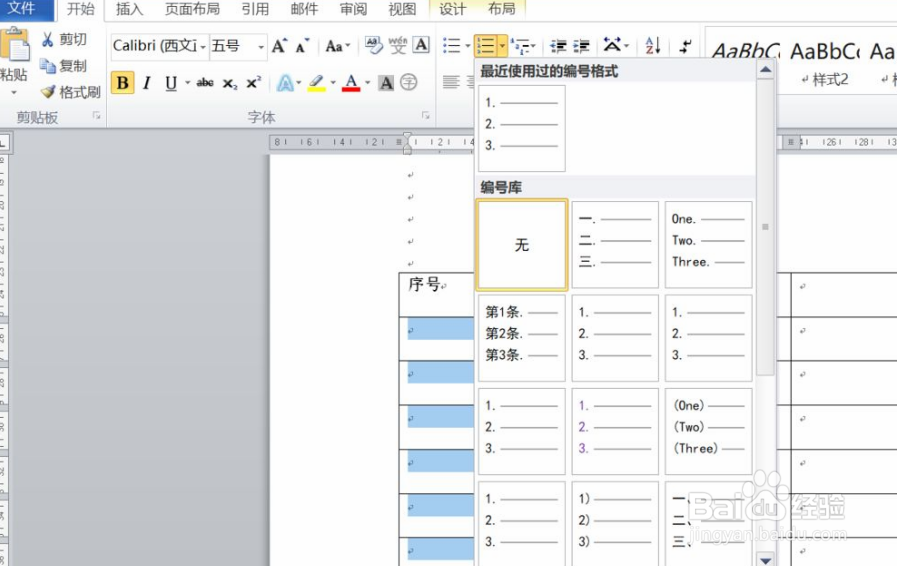Switch to the 插入 (Insert) tab
Screen dimensions: 897x566
click(129, 9)
